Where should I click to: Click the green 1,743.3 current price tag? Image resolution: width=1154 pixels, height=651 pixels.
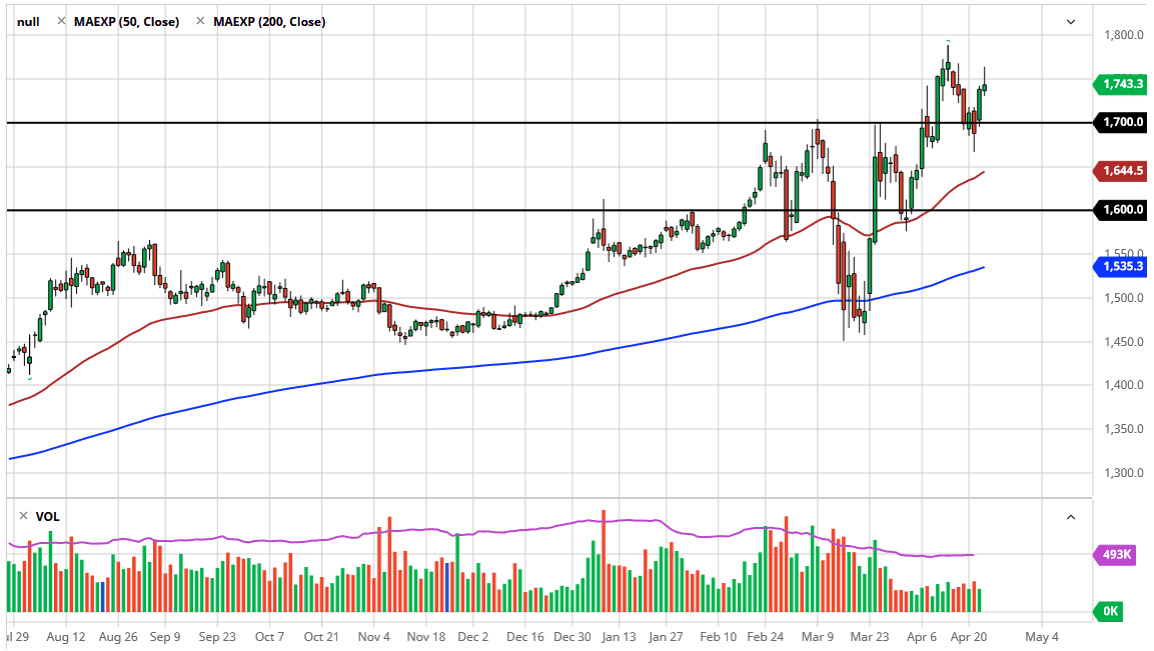[1122, 85]
